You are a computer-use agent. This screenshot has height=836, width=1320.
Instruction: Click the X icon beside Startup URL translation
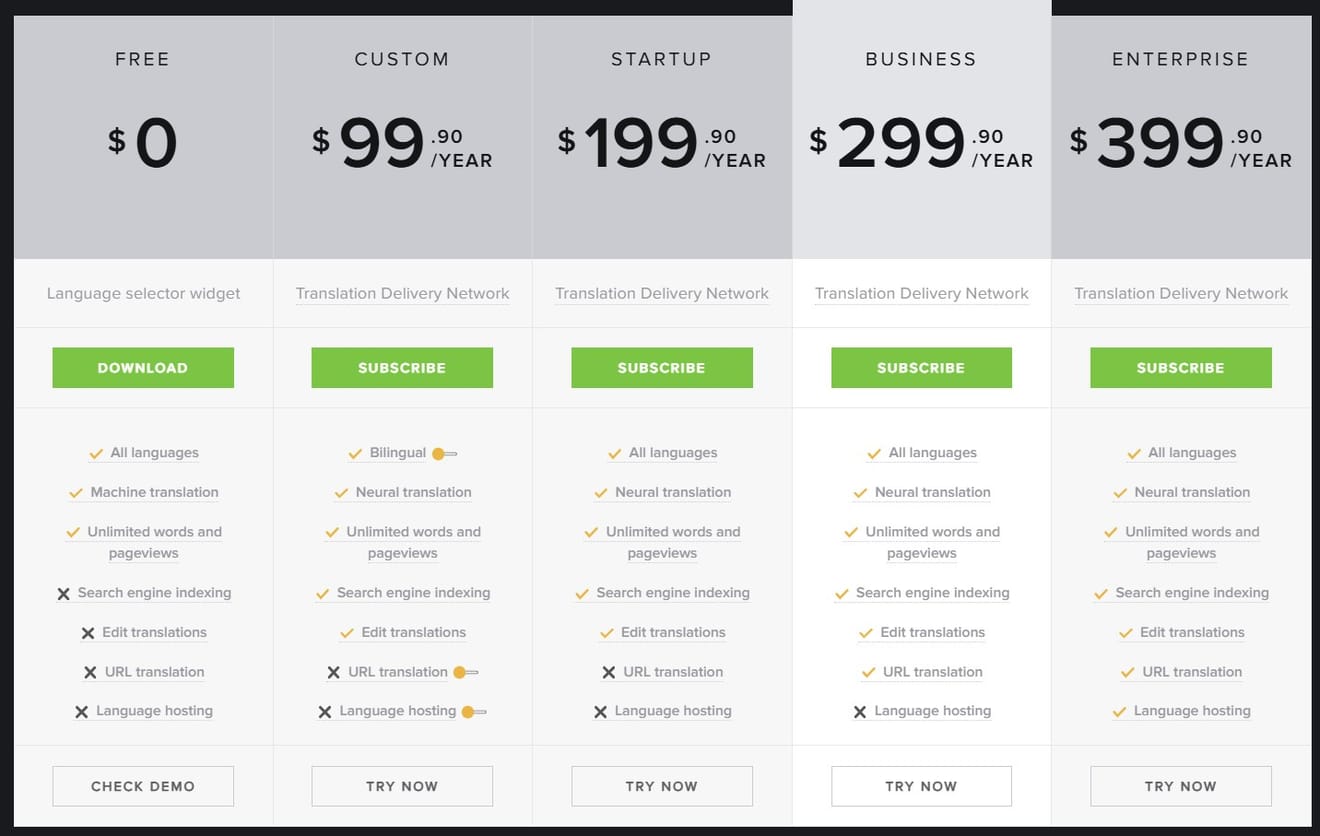click(x=608, y=673)
